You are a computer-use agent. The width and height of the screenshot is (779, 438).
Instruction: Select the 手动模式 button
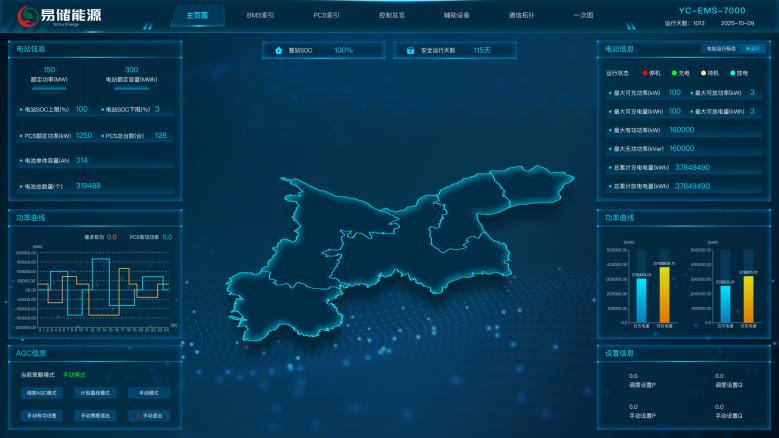click(x=149, y=393)
